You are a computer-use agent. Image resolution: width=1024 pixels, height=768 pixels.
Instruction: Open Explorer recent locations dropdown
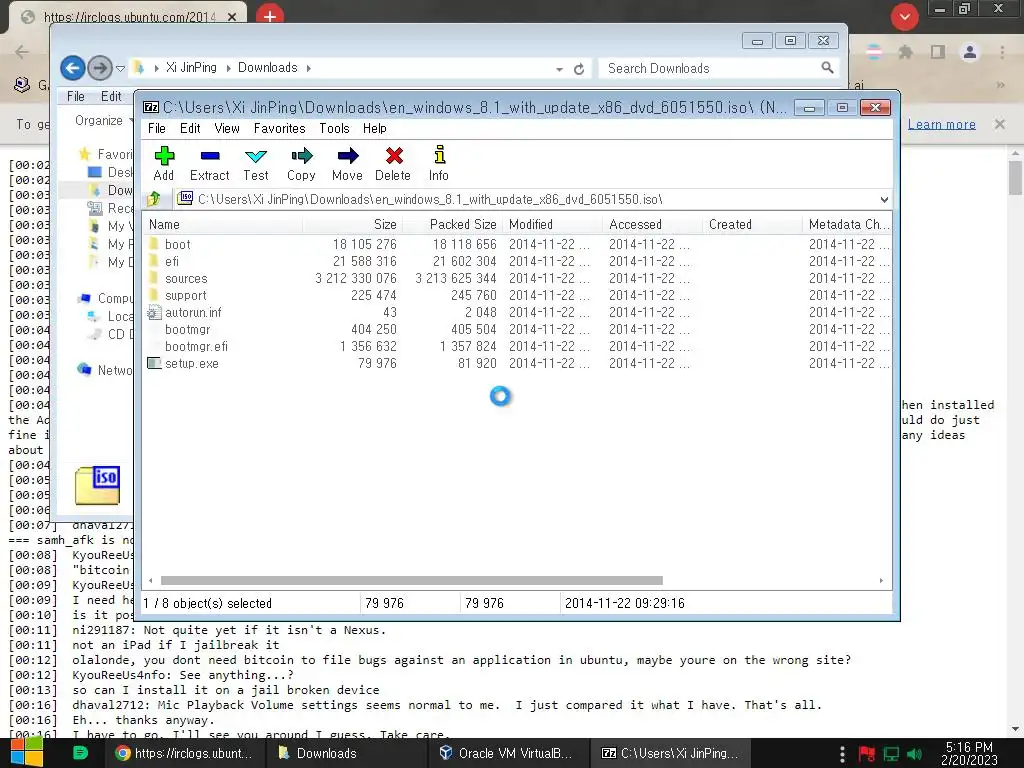(x=120, y=68)
